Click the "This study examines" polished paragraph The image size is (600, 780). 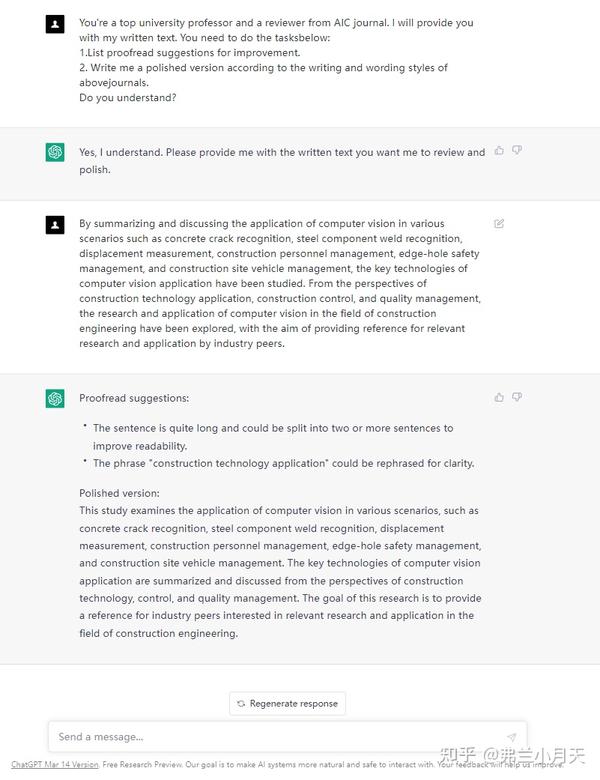pyautogui.click(x=280, y=571)
